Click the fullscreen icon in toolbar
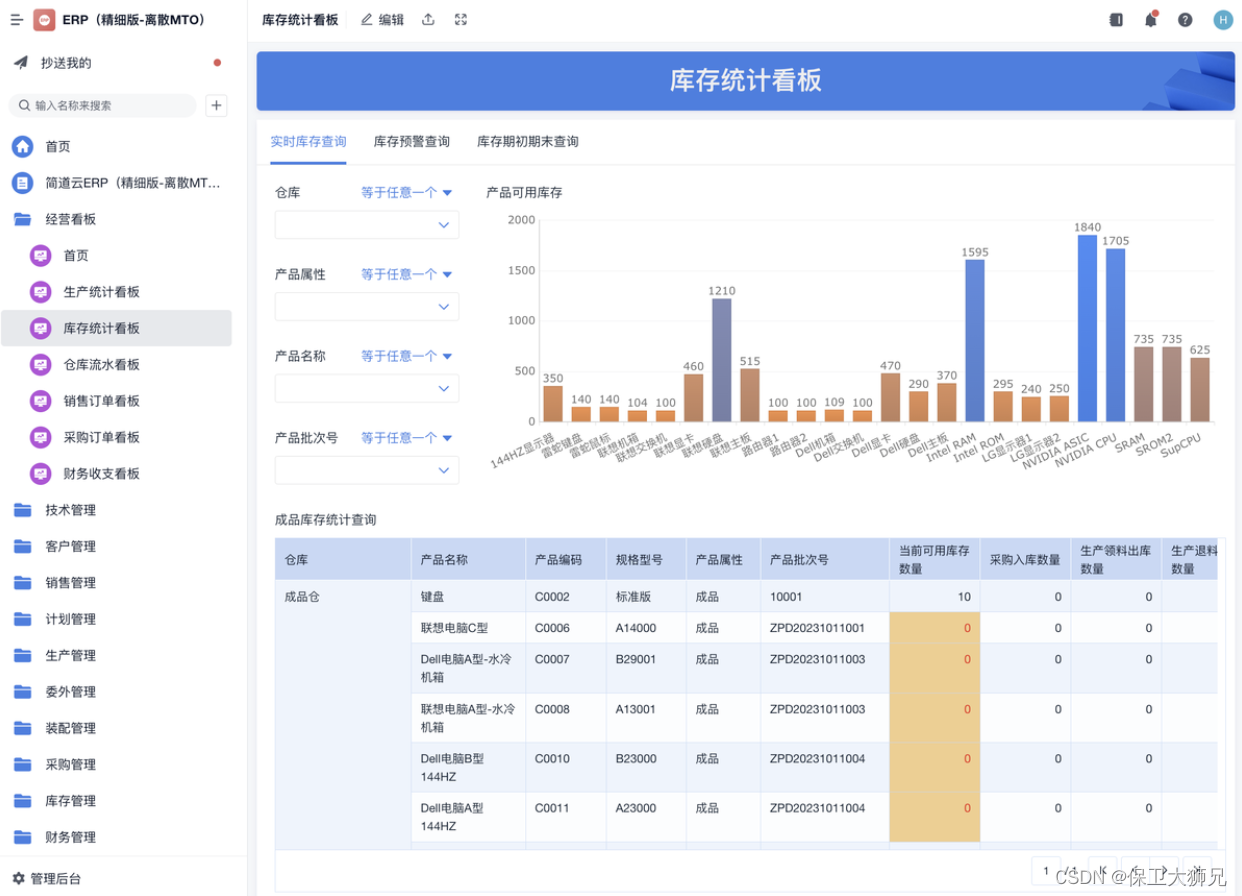Screen dimensions: 1242x896 pos(461,20)
